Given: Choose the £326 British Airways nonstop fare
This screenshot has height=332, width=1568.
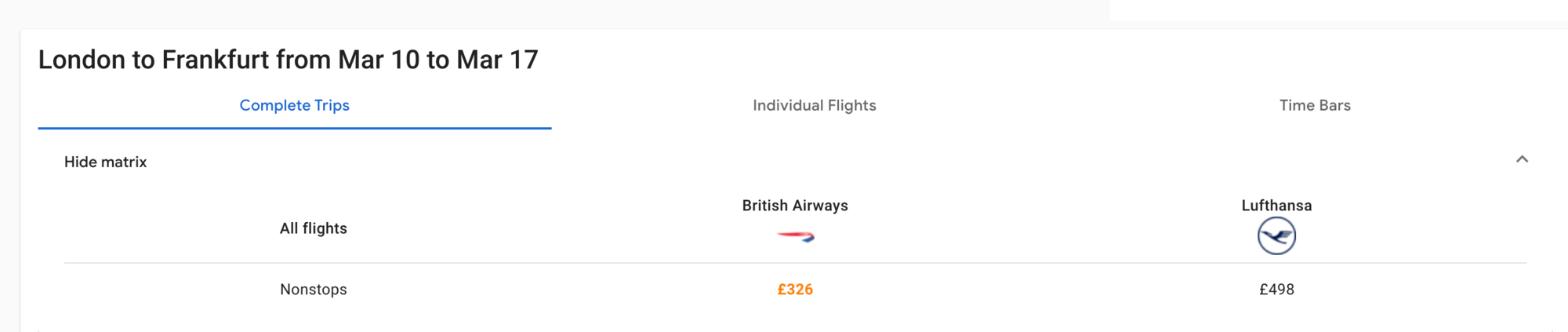Looking at the screenshot, I should coord(795,290).
